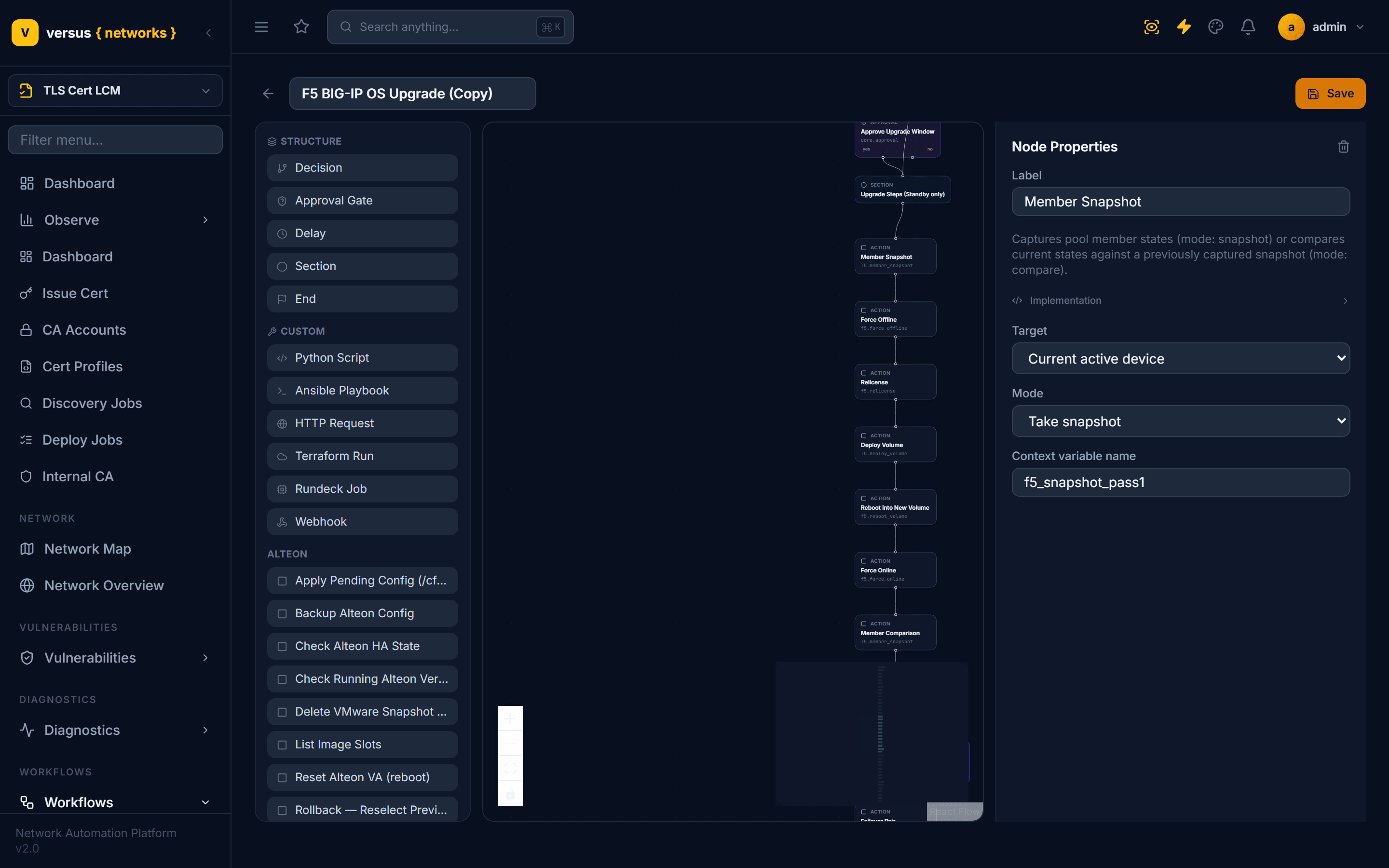Screen dimensions: 1389x868
Task: Click the Delete VMware Snapshot block
Action: coord(362,711)
